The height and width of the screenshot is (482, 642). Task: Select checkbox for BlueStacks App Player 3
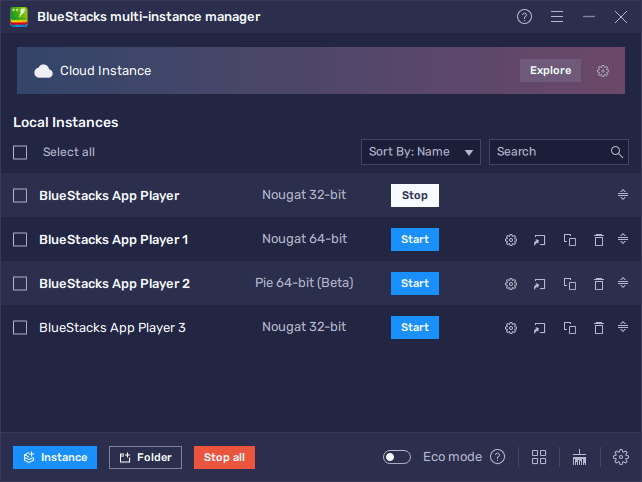coord(20,328)
